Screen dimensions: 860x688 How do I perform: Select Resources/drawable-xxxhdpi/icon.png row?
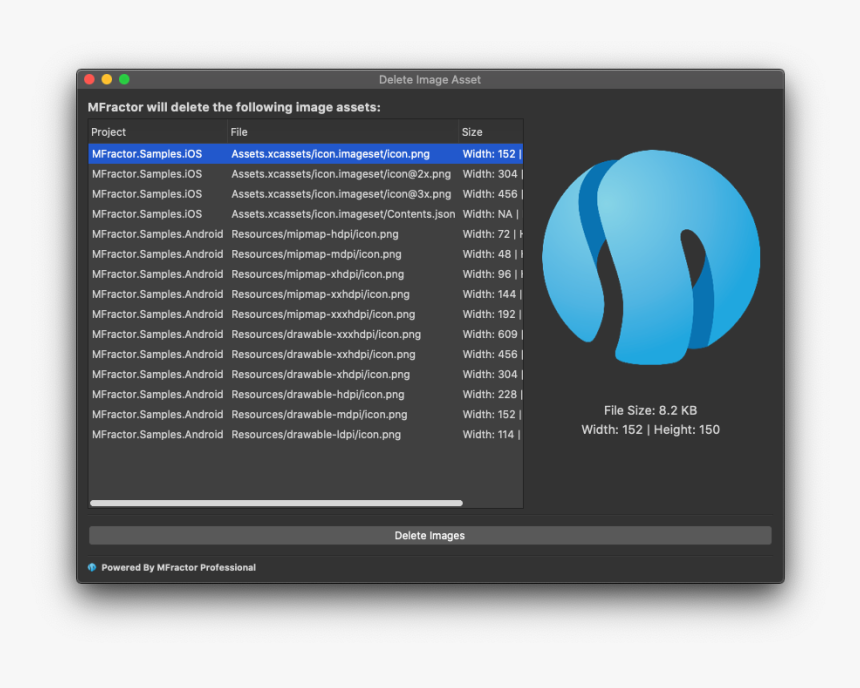point(305,334)
